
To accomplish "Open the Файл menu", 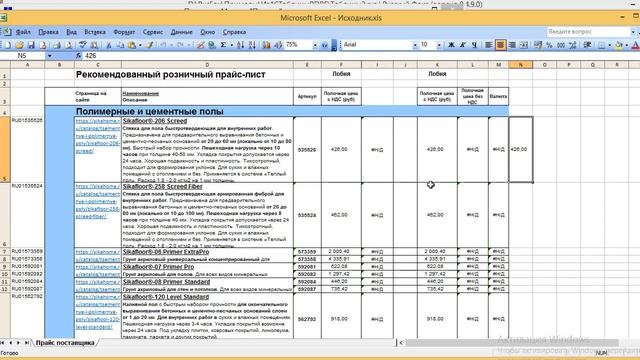I will [x=23, y=32].
